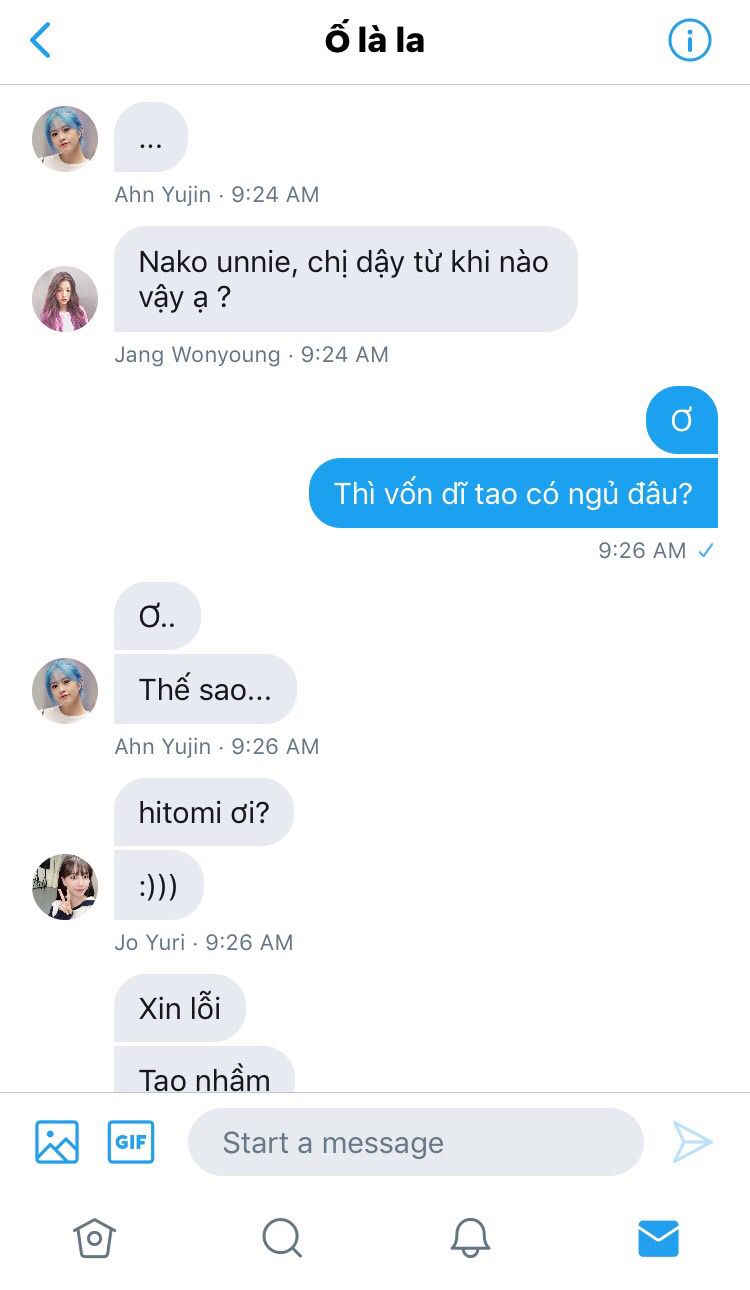Screen dimensions: 750x1290
Task: Go to the Home tab
Action: click(x=94, y=1239)
